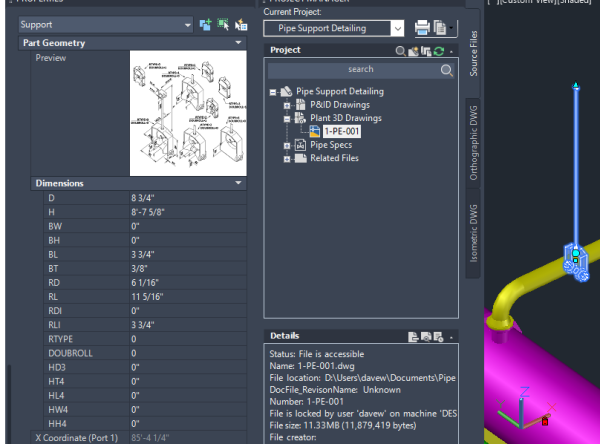Switch to the Isometric DWG tab
The height and width of the screenshot is (444, 600).
(x=473, y=233)
